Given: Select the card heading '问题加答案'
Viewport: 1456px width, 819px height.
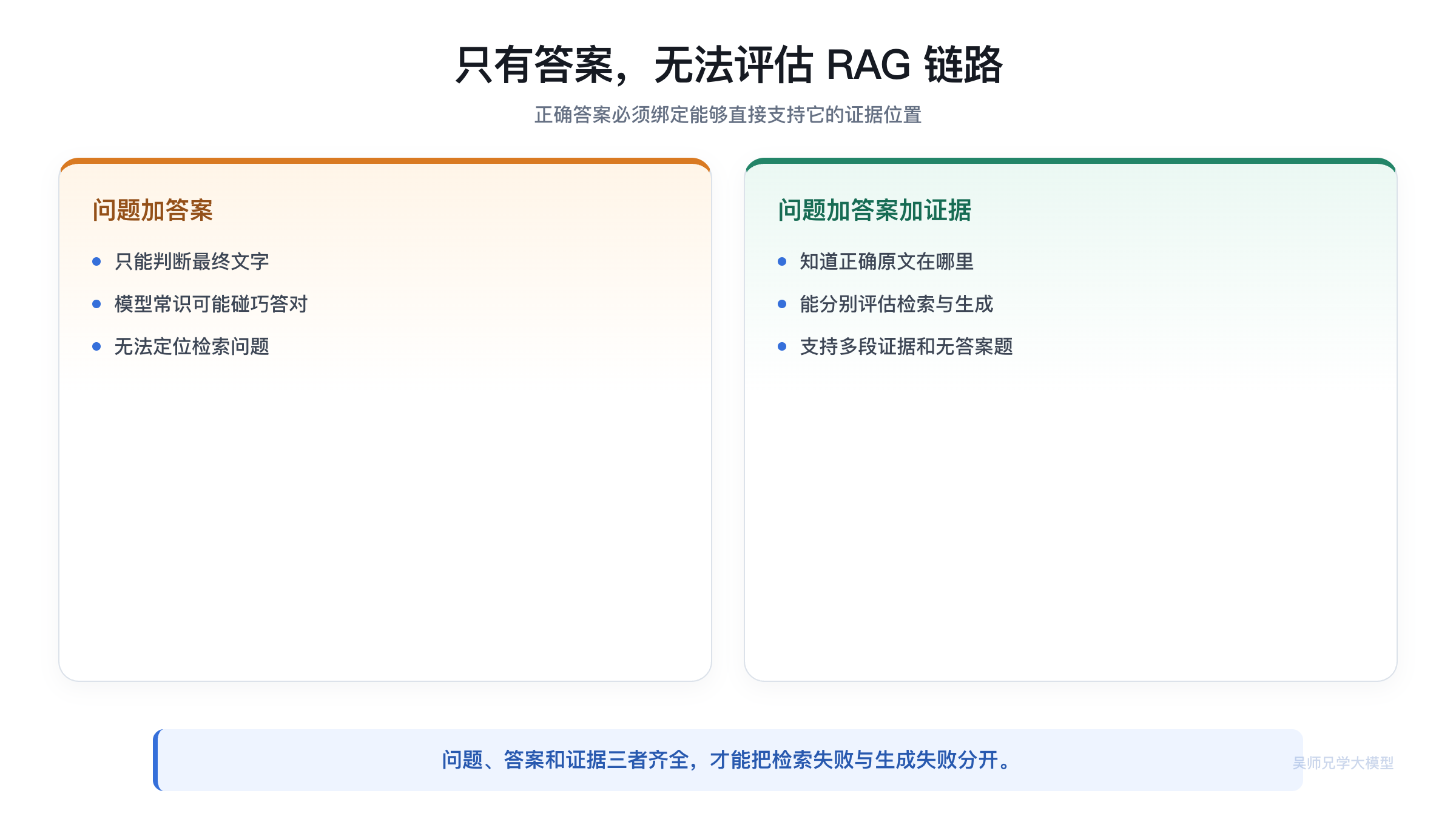Looking at the screenshot, I should click(x=153, y=210).
